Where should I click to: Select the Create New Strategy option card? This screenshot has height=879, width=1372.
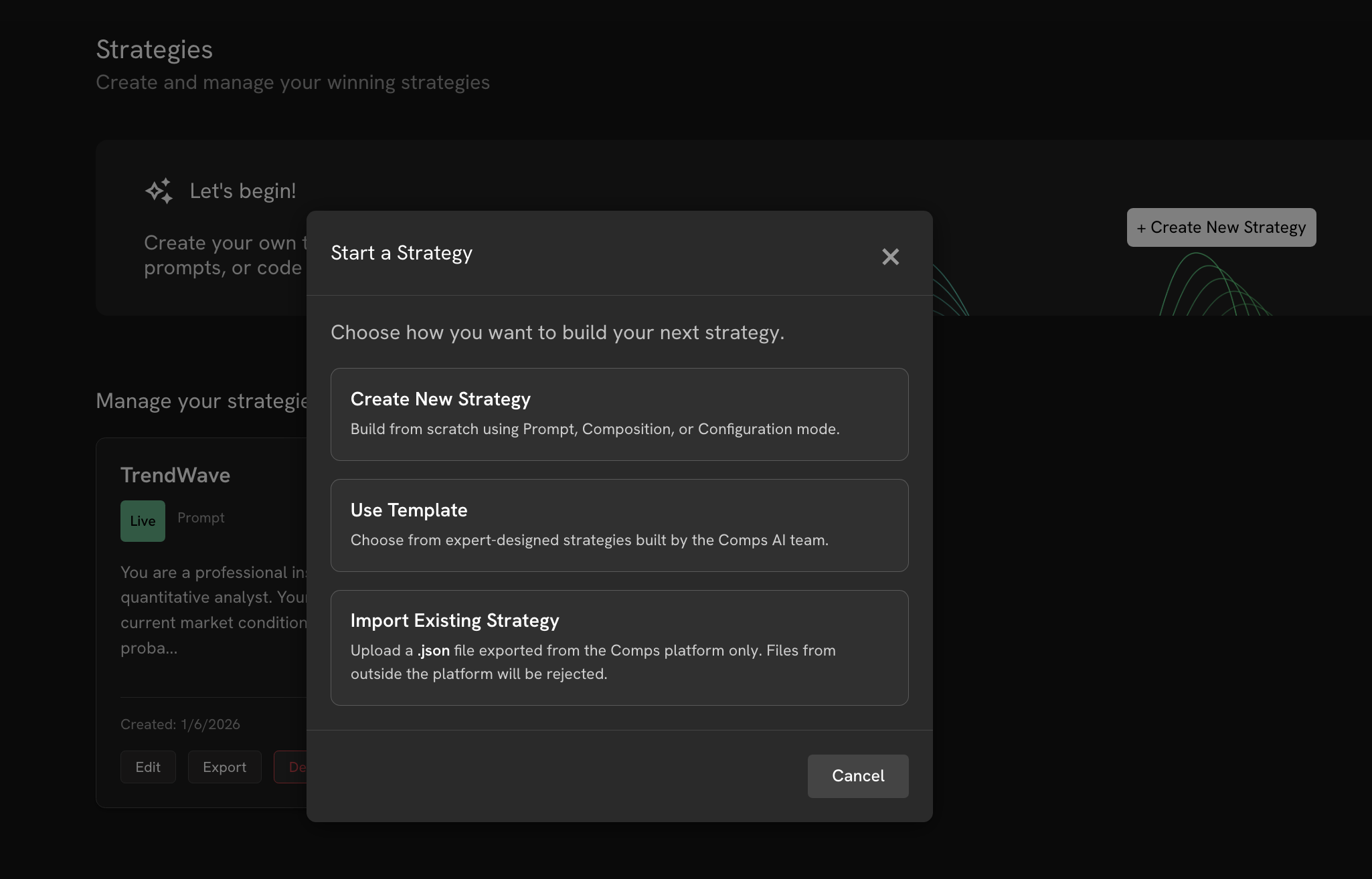pyautogui.click(x=619, y=414)
